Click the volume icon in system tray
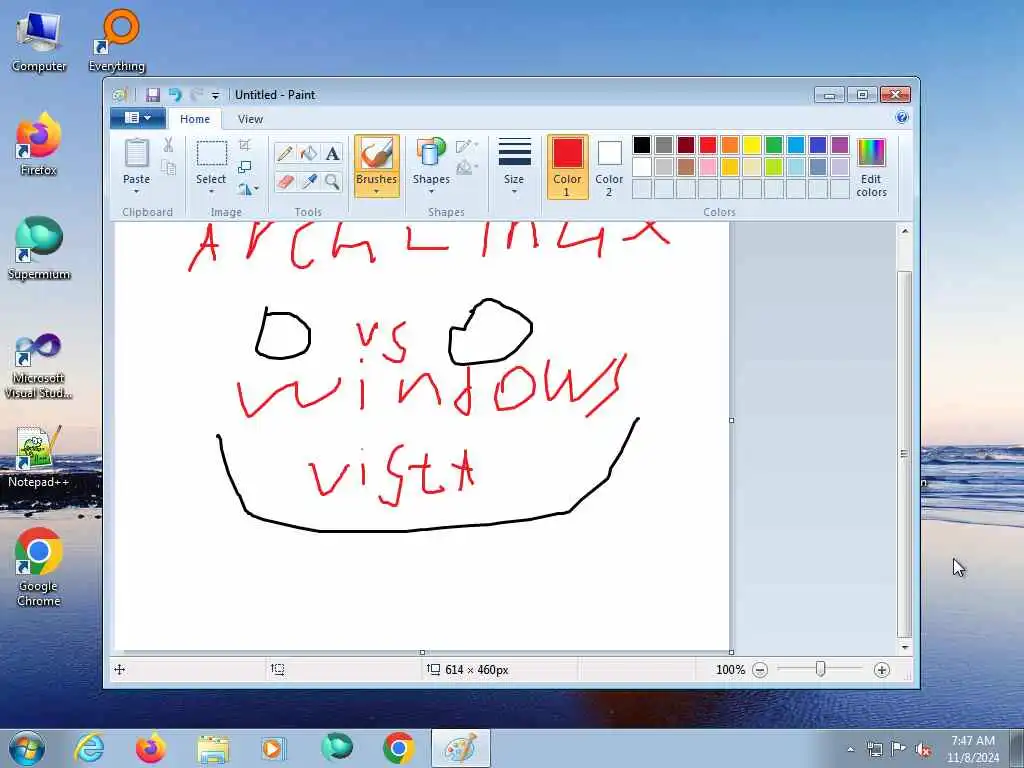 pos(923,750)
